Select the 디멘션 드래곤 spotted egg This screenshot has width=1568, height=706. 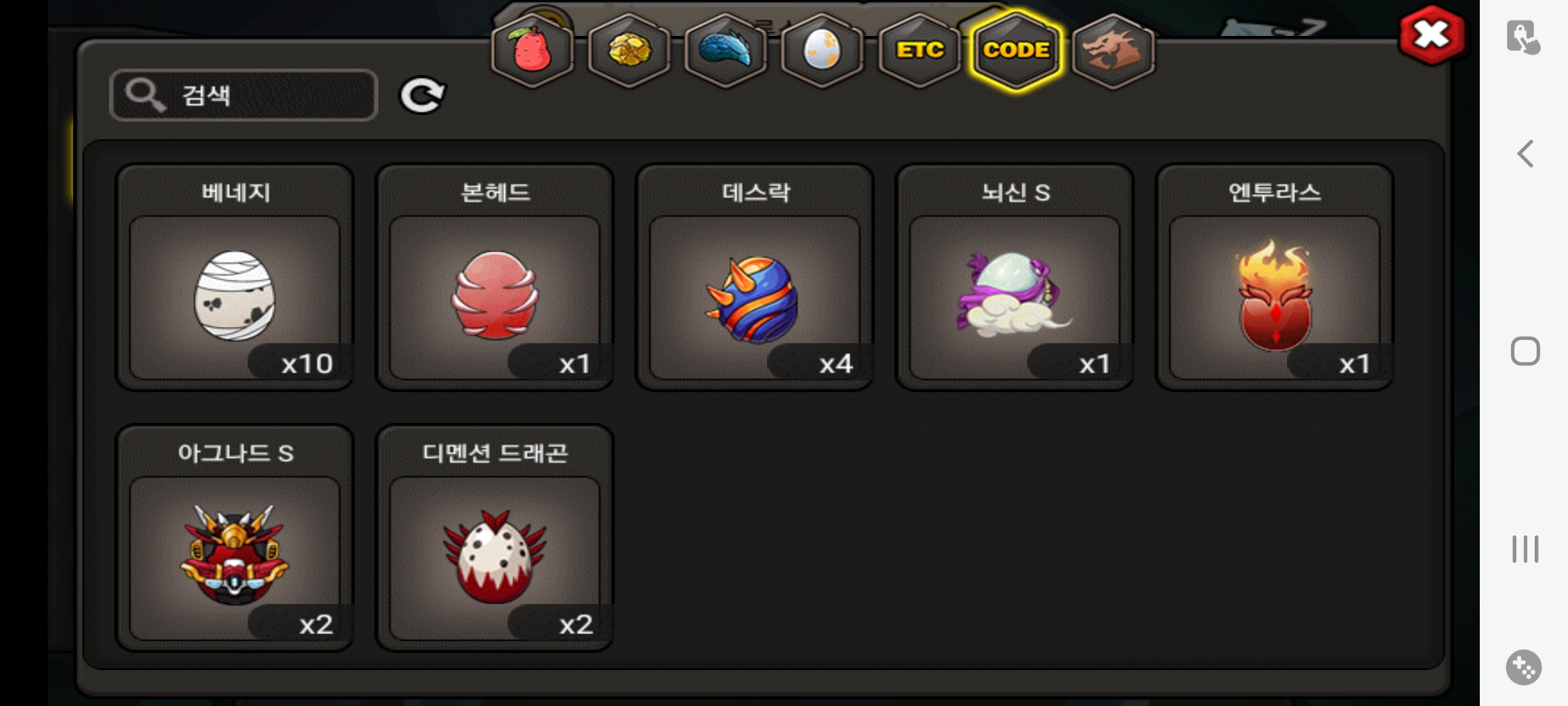click(495, 538)
